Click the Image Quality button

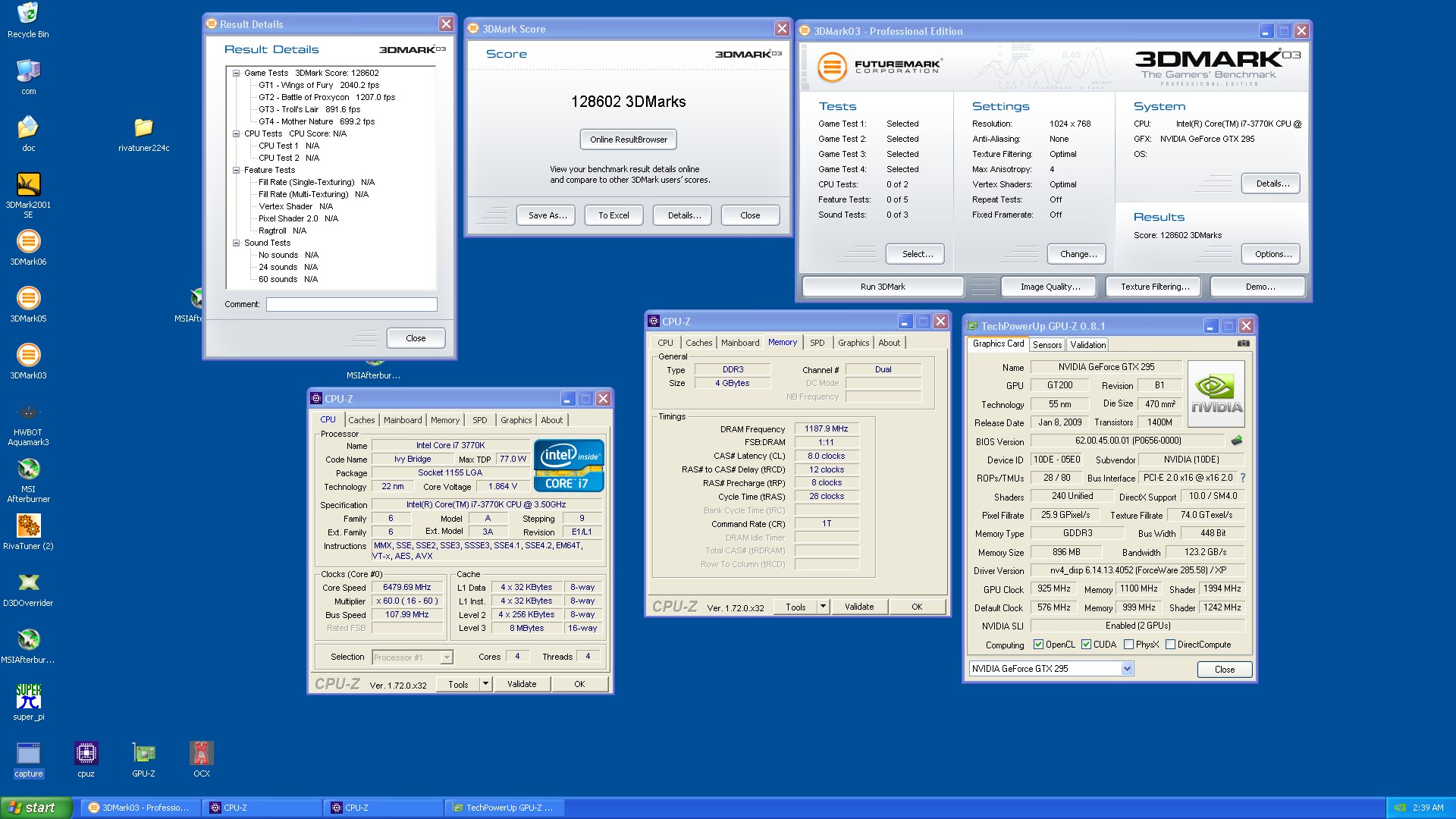(x=1050, y=287)
